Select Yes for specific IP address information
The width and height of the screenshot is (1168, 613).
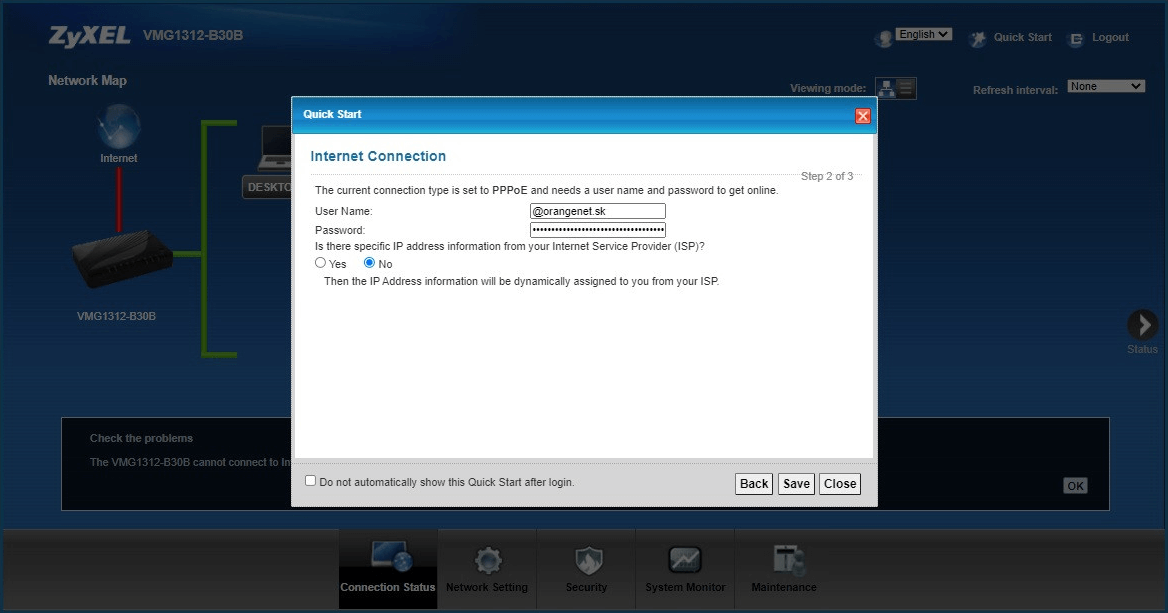coord(320,262)
